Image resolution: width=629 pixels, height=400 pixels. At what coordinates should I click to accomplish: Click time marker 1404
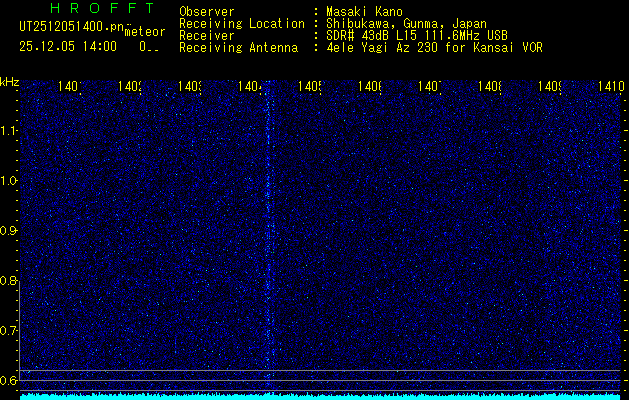point(250,86)
